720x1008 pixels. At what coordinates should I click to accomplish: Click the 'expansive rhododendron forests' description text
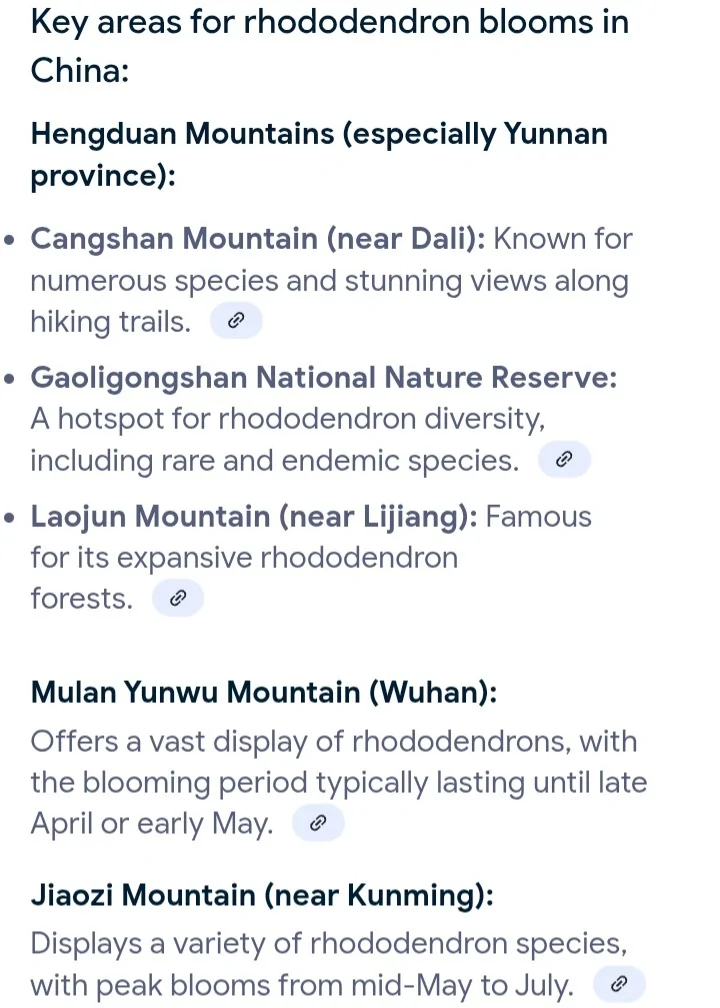243,557
